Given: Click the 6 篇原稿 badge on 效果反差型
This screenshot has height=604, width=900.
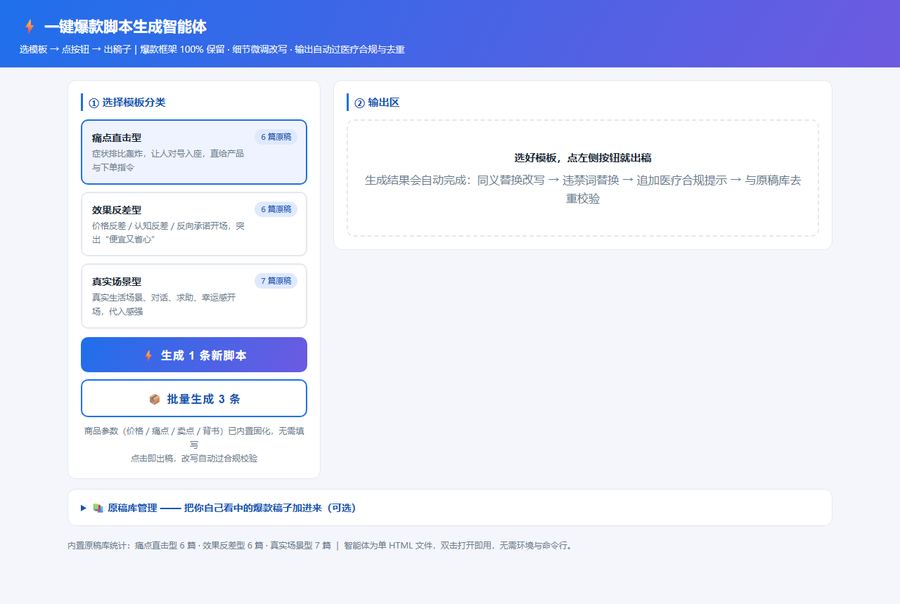Looking at the screenshot, I should pyautogui.click(x=276, y=209).
